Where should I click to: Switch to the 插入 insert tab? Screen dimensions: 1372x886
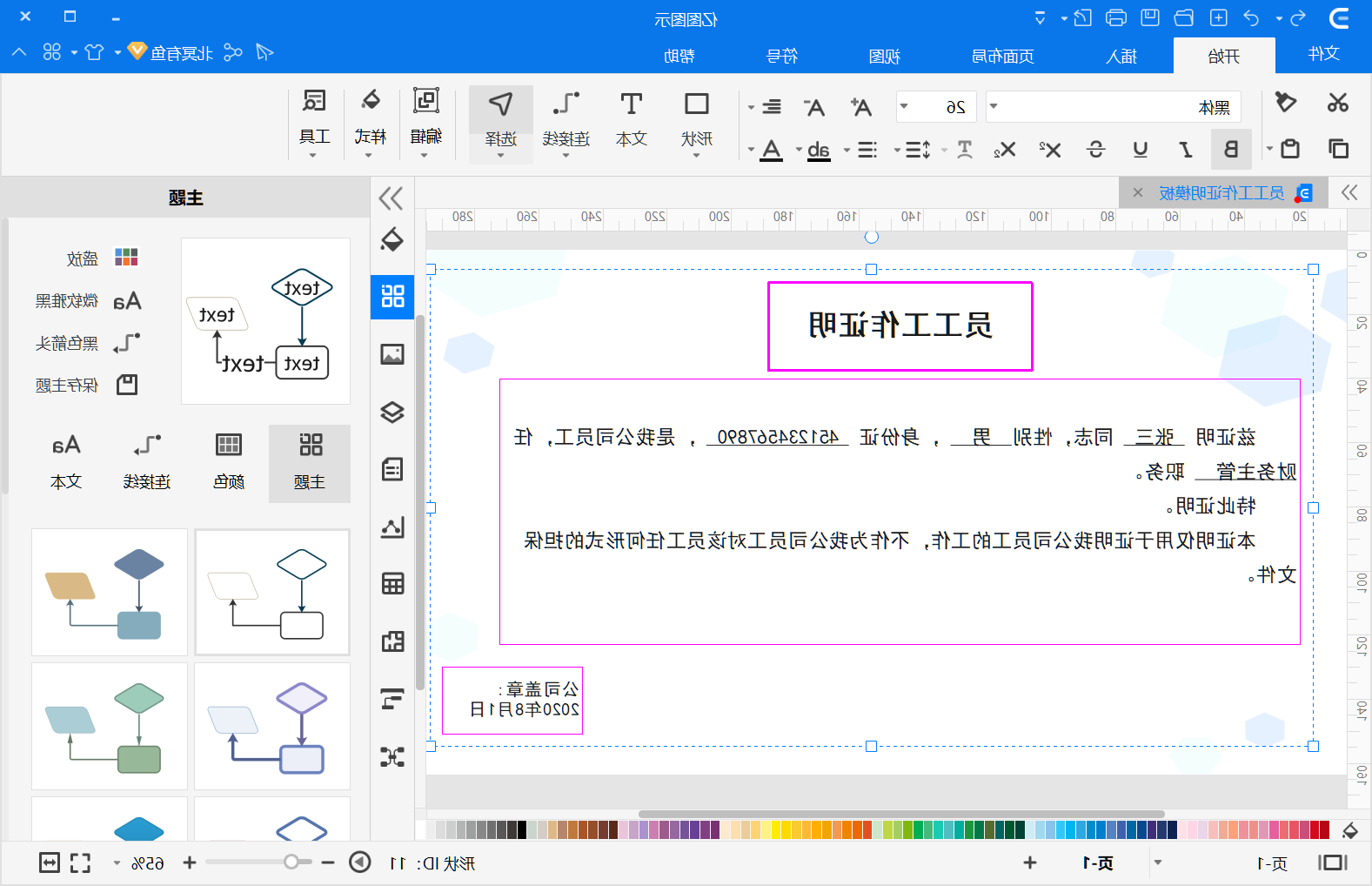coord(1121,56)
